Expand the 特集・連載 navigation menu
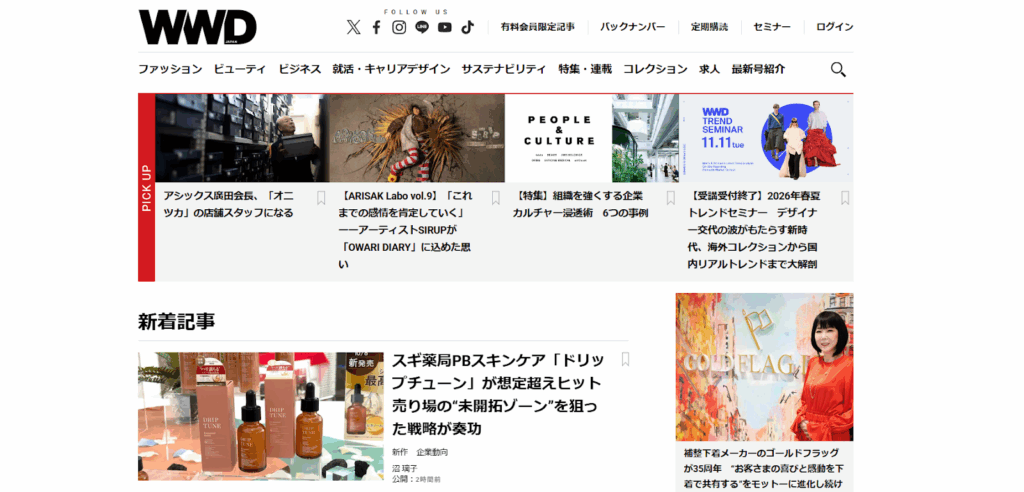Image resolution: width=1024 pixels, height=492 pixels. tap(585, 69)
